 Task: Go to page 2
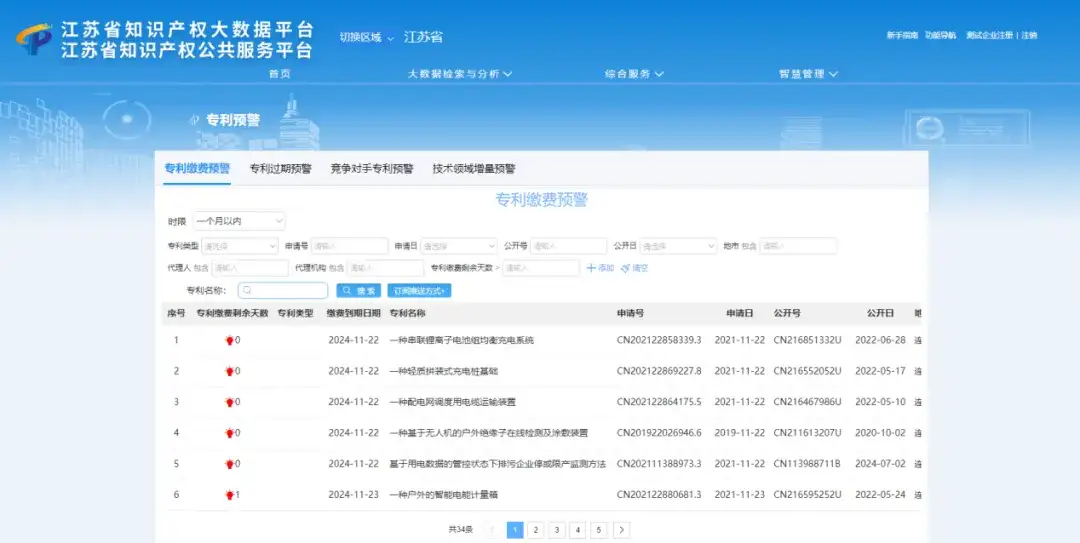click(x=536, y=530)
